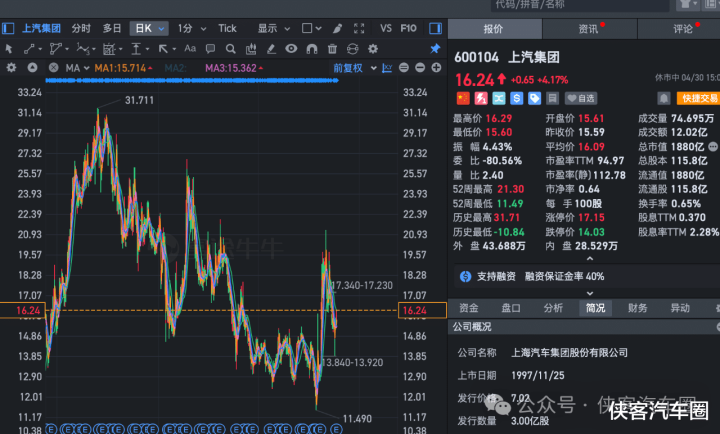Click the 代码/拼音/名称 search field

(x=580, y=5)
